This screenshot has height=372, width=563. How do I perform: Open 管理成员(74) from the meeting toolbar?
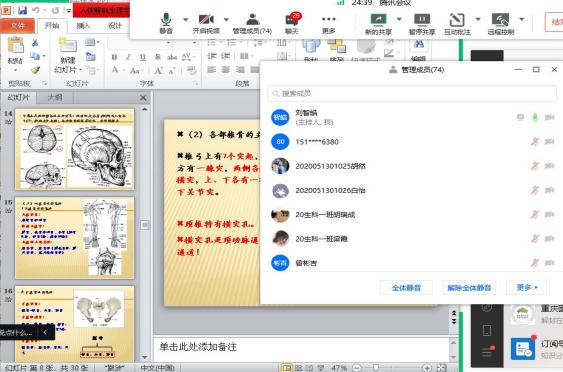[x=252, y=23]
